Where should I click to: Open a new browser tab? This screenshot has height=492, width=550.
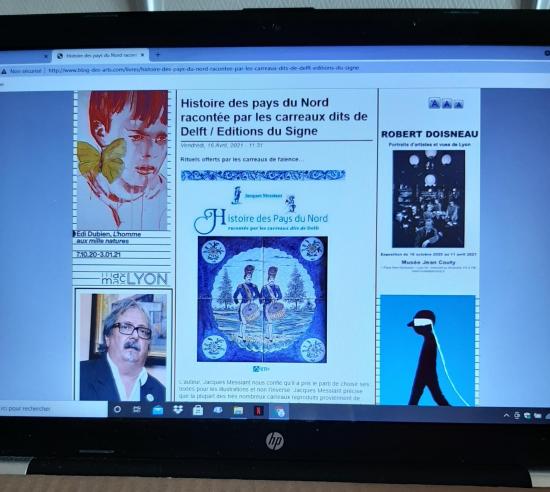click(x=157, y=55)
